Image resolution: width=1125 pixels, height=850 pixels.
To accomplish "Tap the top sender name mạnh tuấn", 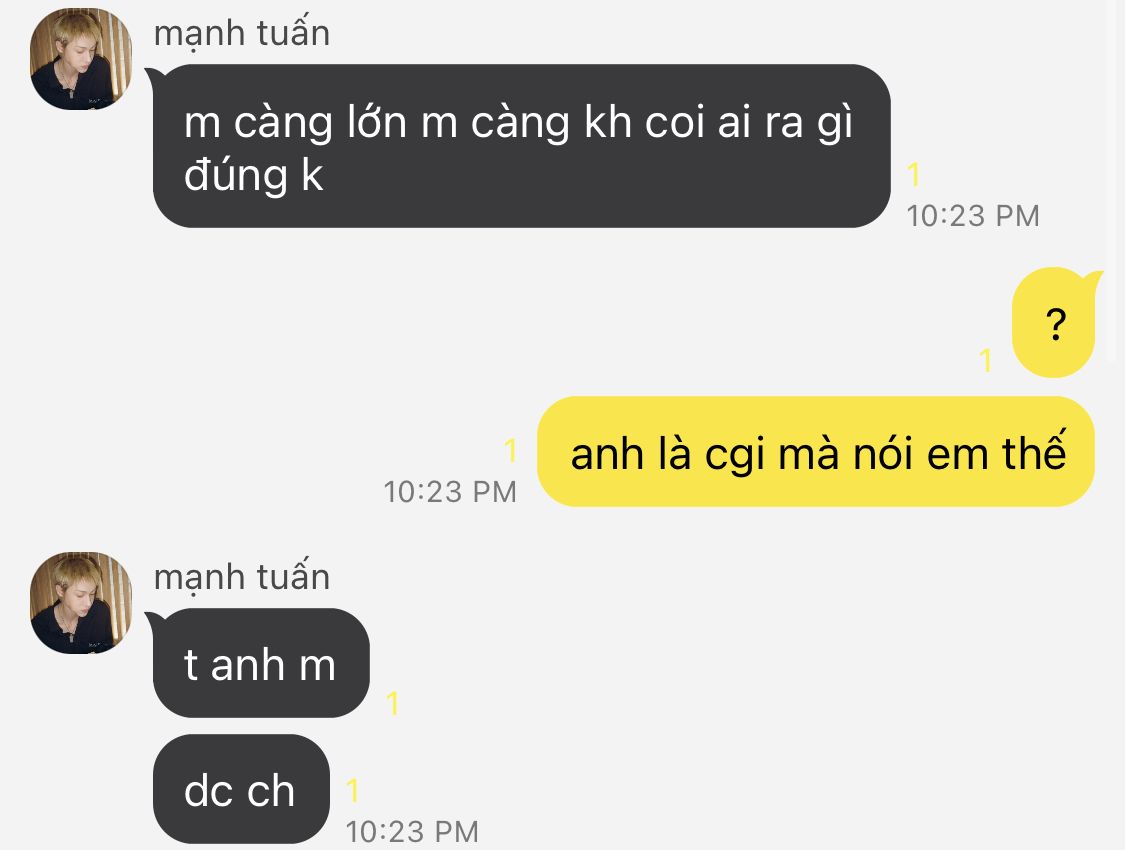I will pyautogui.click(x=242, y=34).
